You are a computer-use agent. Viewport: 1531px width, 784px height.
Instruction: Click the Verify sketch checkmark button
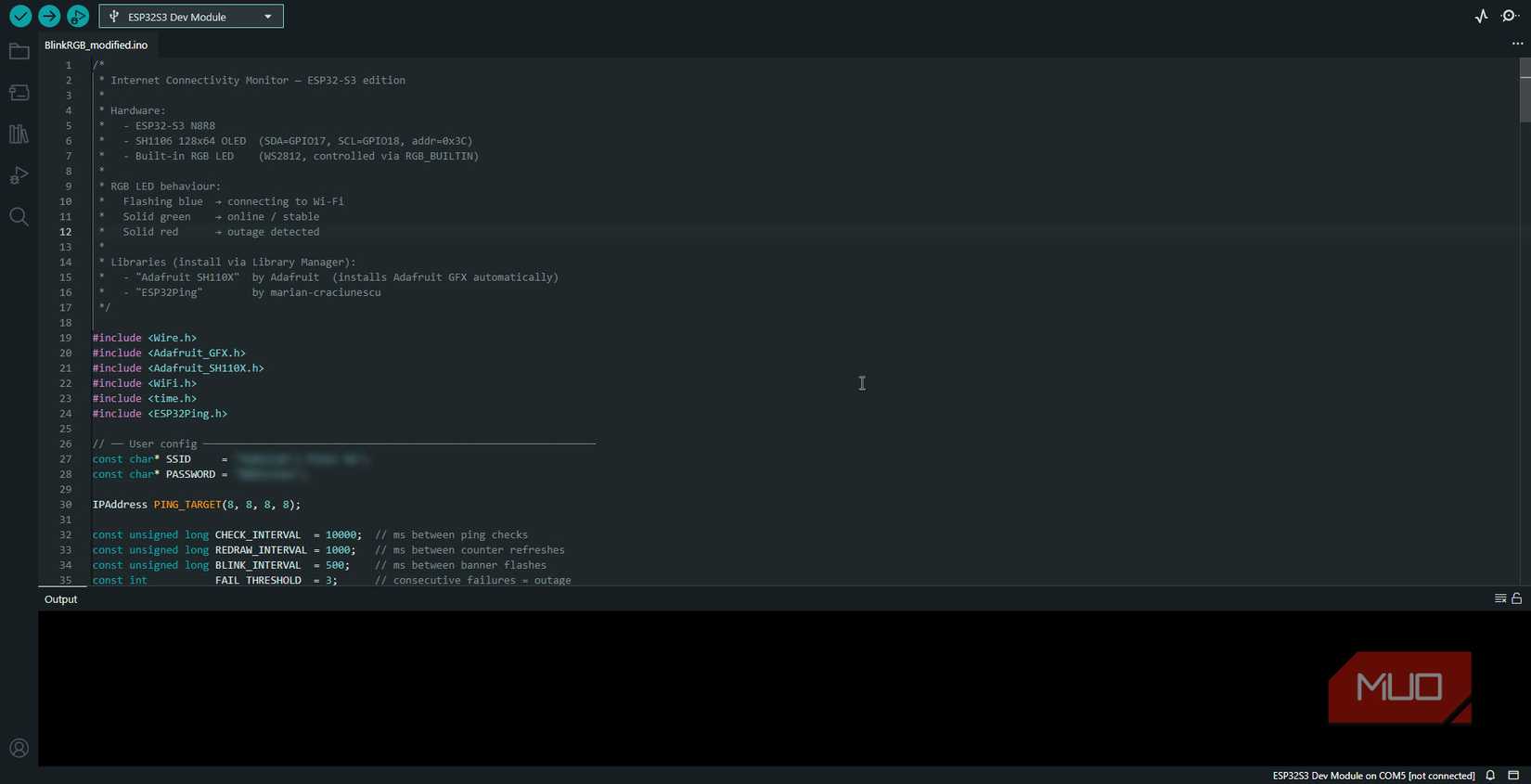[19, 16]
